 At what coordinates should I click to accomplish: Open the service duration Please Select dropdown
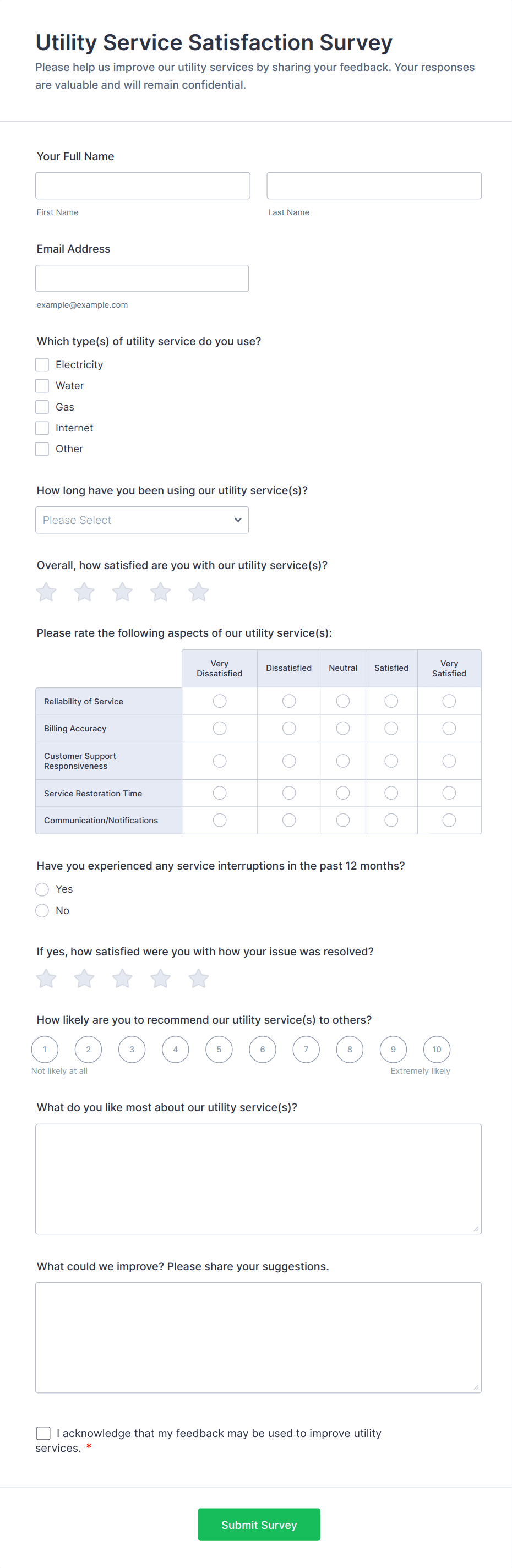(x=142, y=520)
